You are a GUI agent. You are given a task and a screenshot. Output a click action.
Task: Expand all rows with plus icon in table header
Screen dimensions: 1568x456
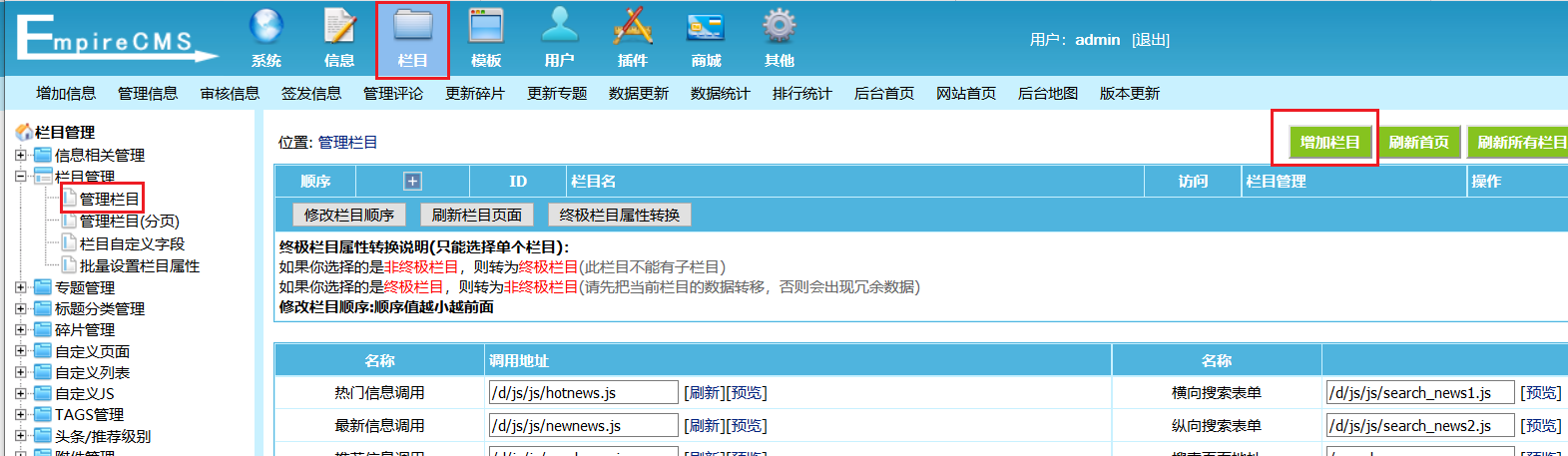tap(412, 181)
